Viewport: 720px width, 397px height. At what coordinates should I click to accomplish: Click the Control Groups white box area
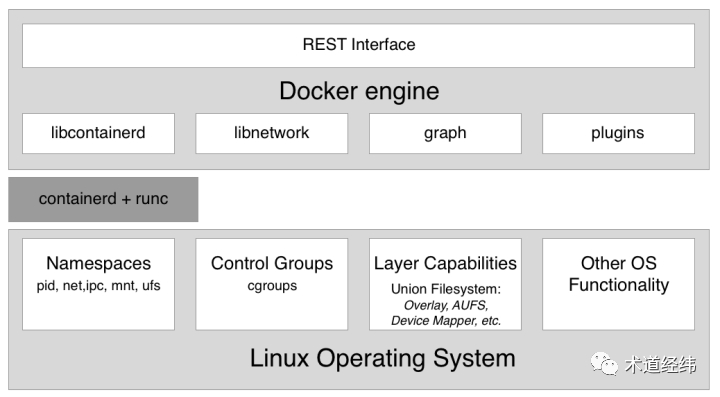[271, 284]
